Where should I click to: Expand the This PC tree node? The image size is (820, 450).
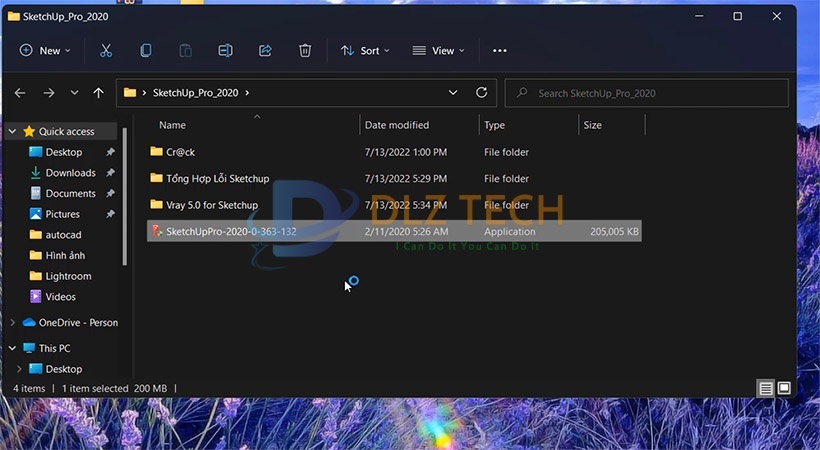[12, 348]
